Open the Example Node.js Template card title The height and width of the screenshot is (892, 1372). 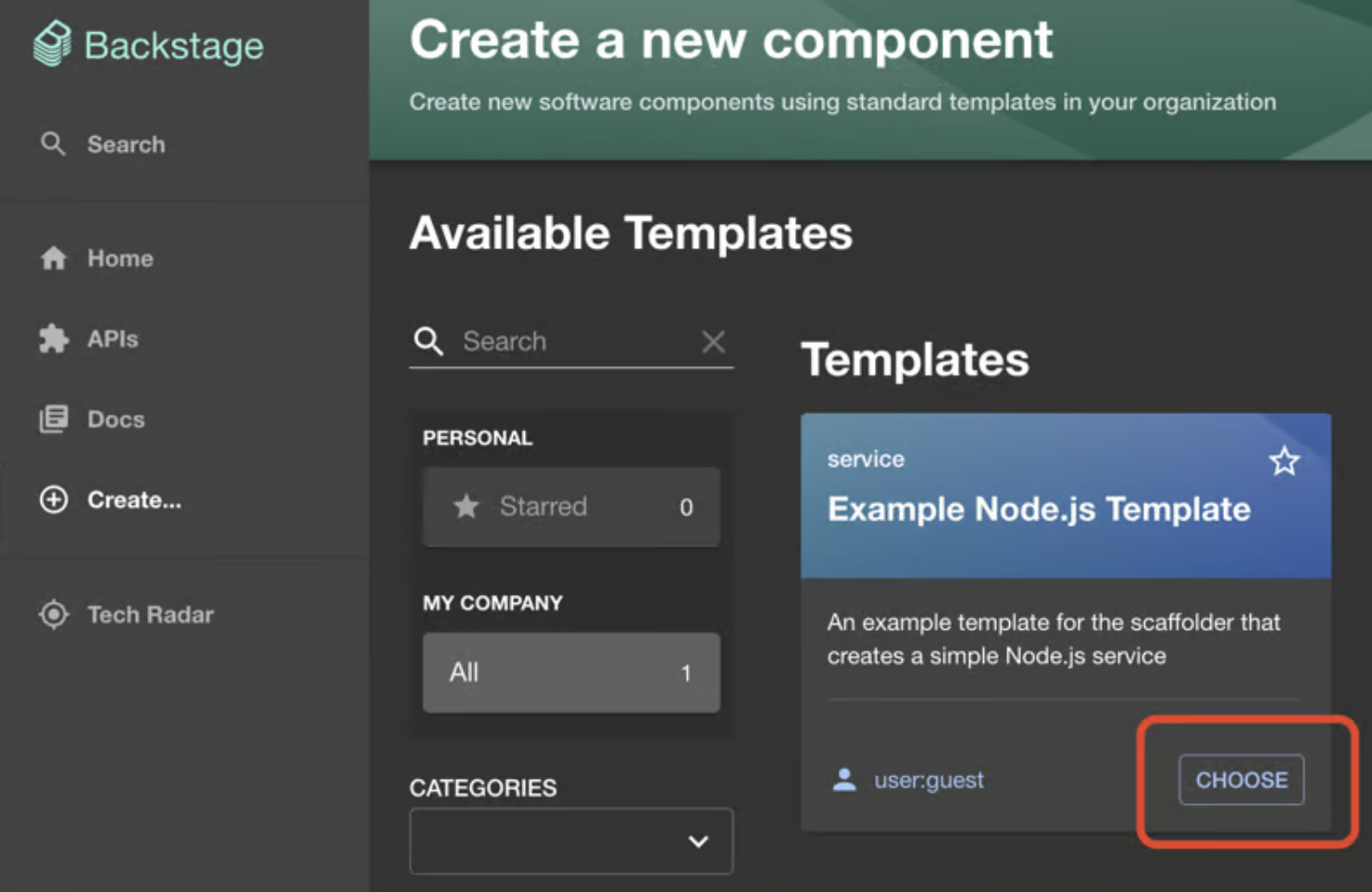point(1039,509)
